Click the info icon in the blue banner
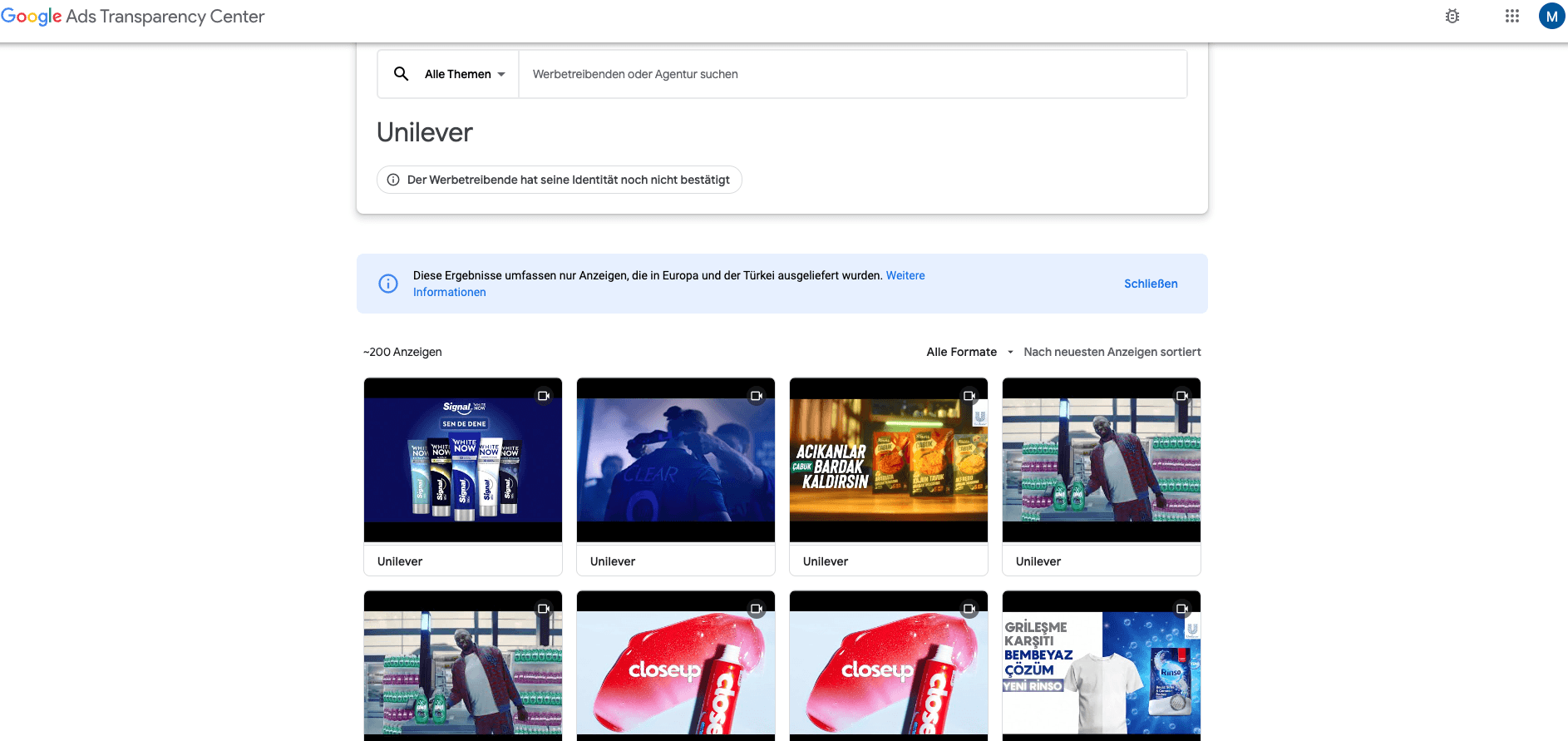Viewport: 1568px width, 741px height. point(388,284)
